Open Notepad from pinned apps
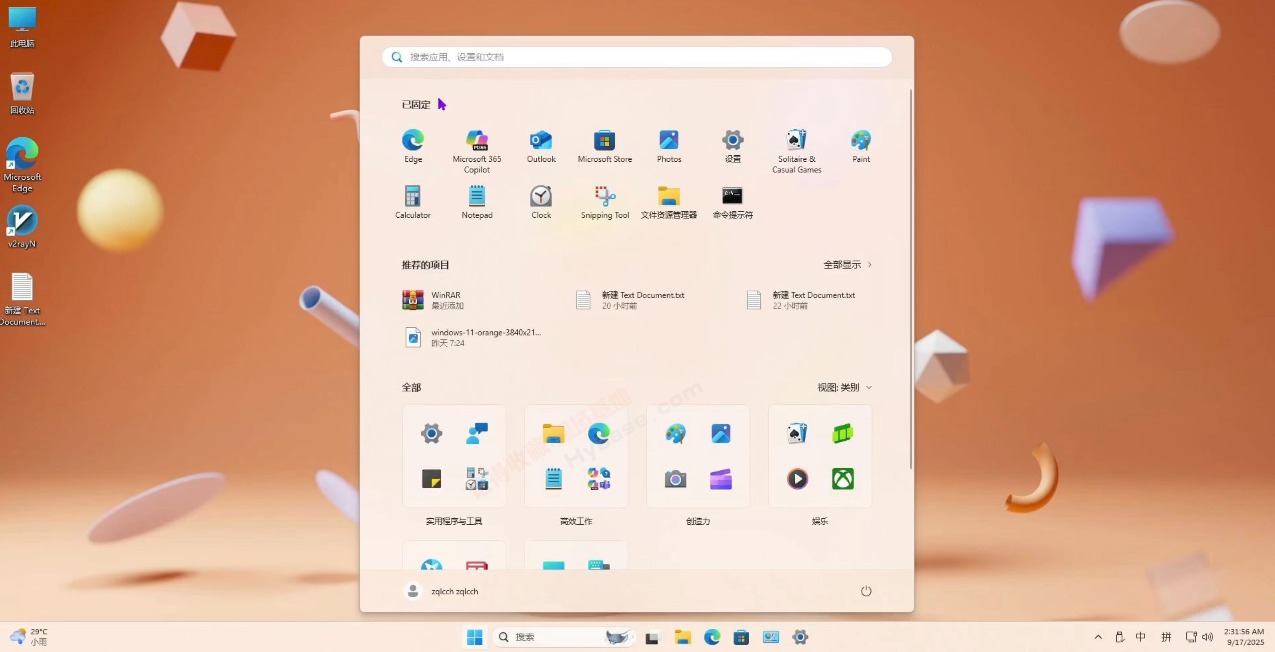 [477, 197]
